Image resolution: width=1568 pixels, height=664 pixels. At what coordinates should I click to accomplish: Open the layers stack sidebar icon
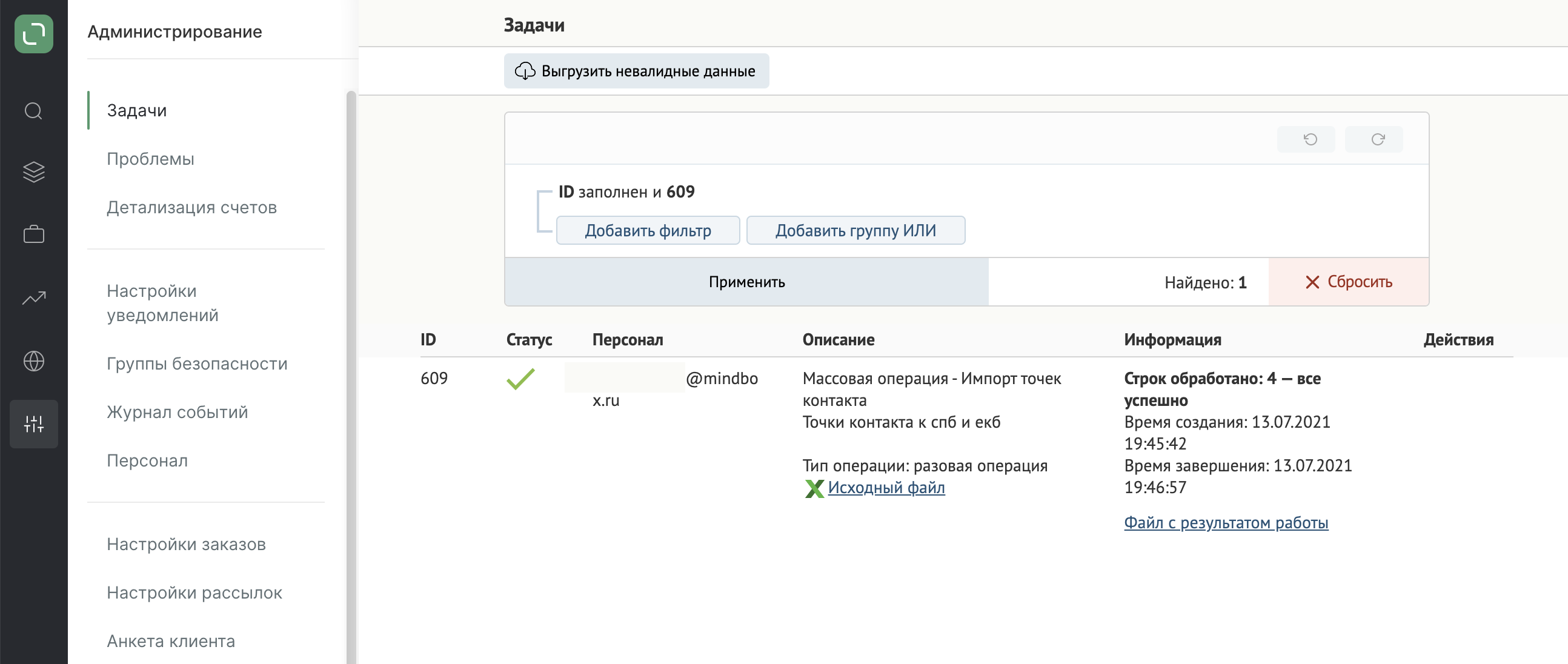click(x=33, y=172)
